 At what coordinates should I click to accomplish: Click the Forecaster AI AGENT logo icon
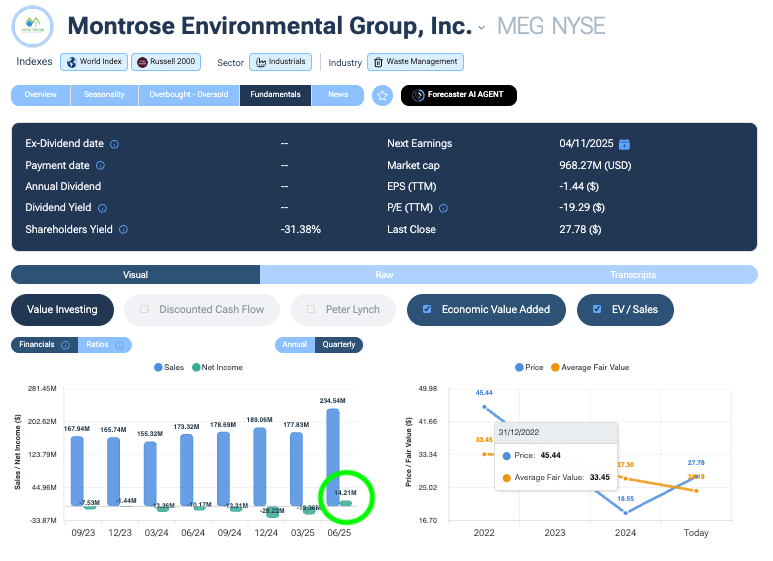pos(418,95)
